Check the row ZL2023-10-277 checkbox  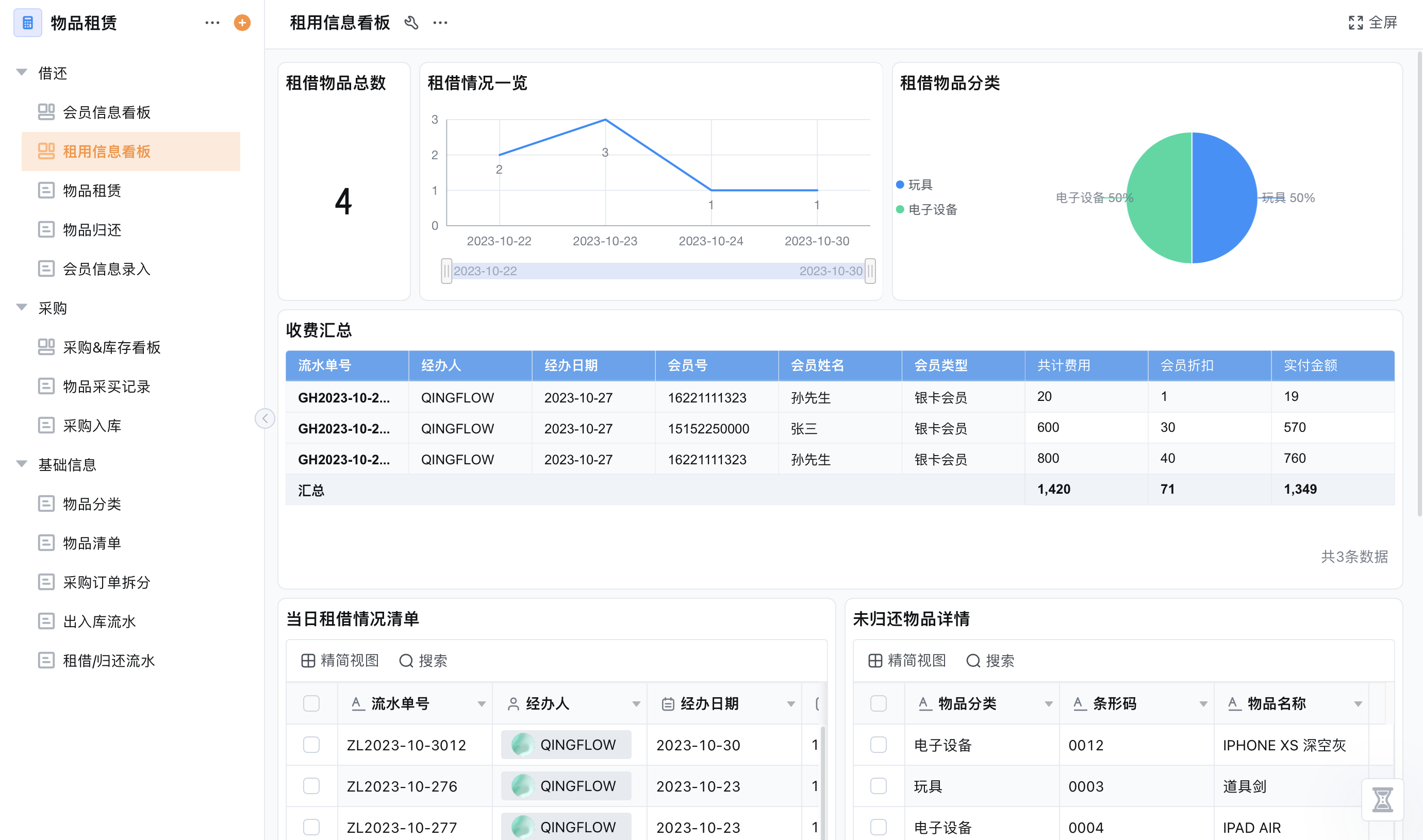(311, 827)
